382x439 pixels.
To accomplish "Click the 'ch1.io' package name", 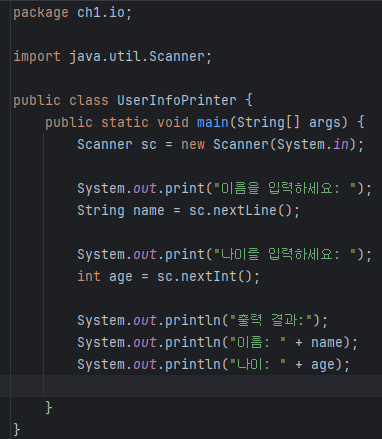I will (x=101, y=13).
